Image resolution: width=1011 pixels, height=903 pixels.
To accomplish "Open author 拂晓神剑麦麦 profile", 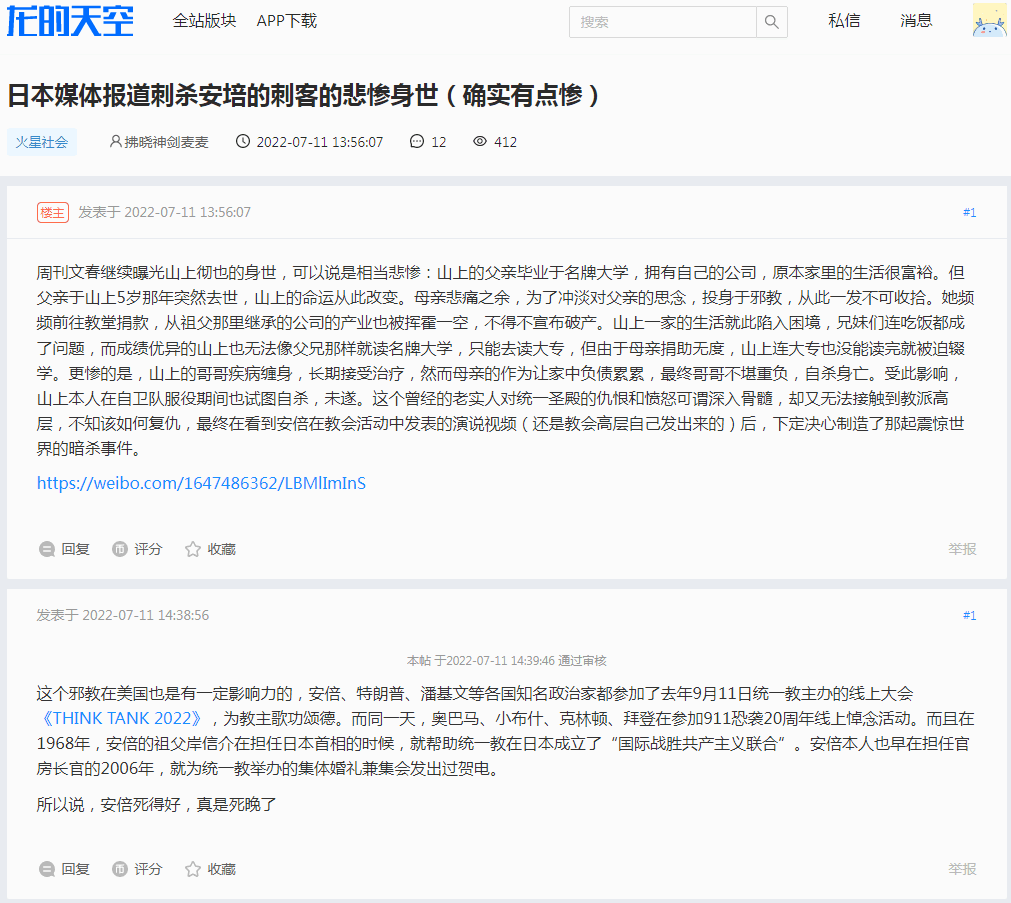I will click(166, 142).
